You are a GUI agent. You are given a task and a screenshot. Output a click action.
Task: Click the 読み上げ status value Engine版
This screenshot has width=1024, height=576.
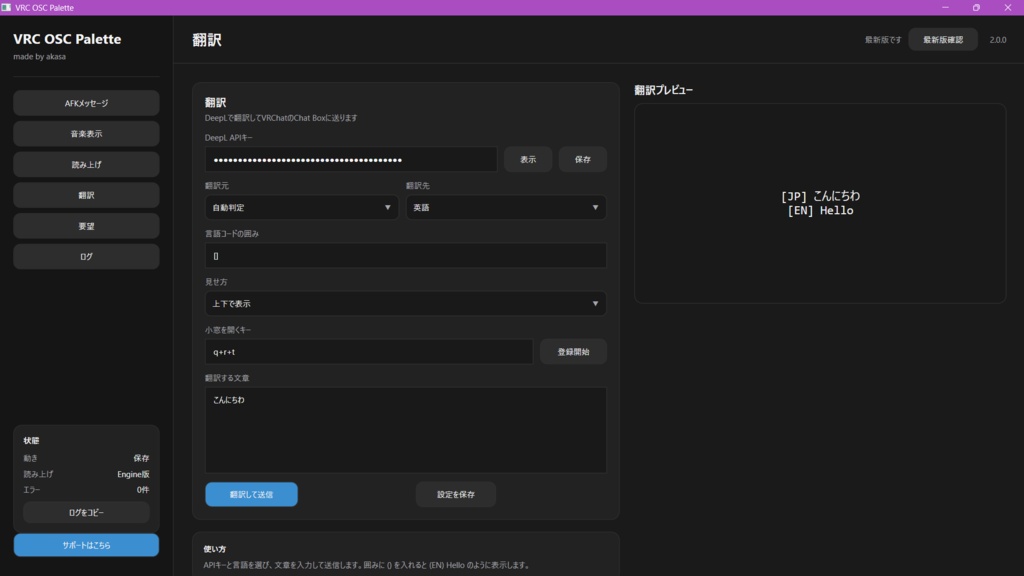pyautogui.click(x=133, y=474)
